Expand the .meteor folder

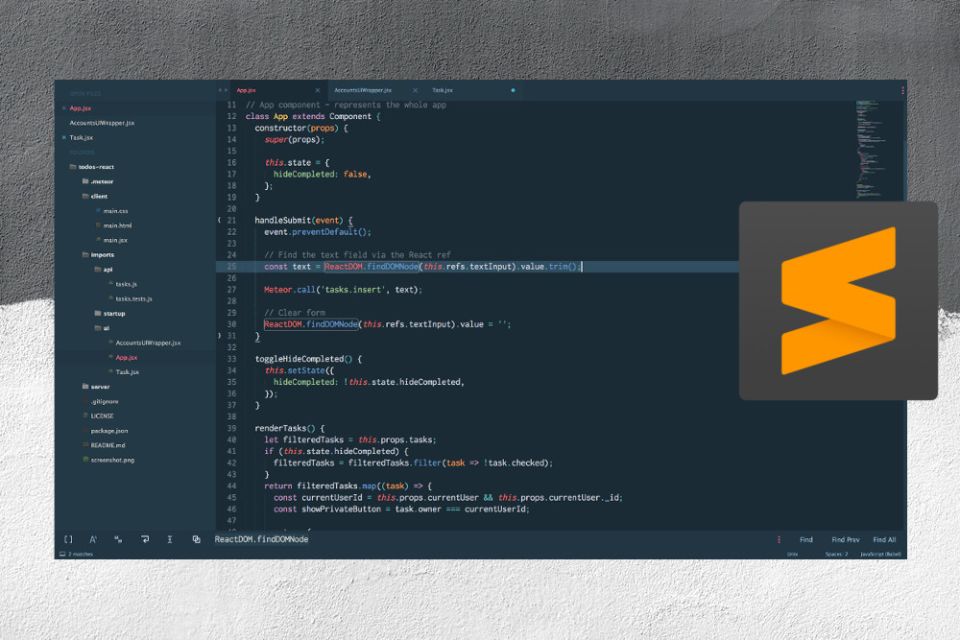98,181
